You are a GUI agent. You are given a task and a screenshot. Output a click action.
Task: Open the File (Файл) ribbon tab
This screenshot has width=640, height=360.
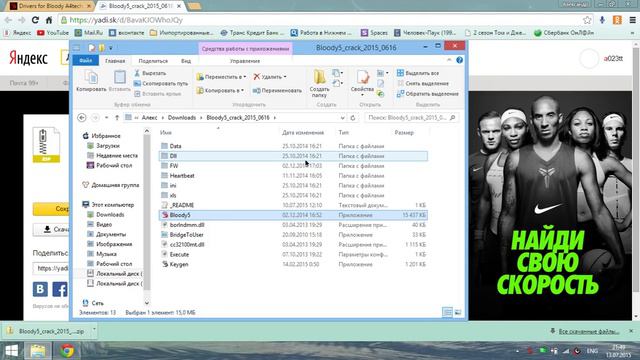[x=86, y=60]
